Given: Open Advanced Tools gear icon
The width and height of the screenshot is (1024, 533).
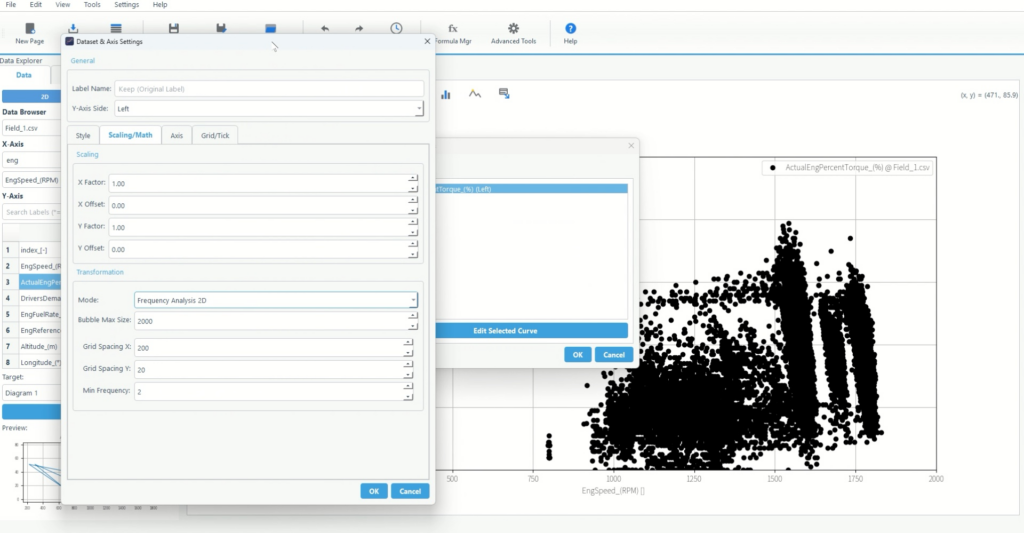Looking at the screenshot, I should coord(513,30).
